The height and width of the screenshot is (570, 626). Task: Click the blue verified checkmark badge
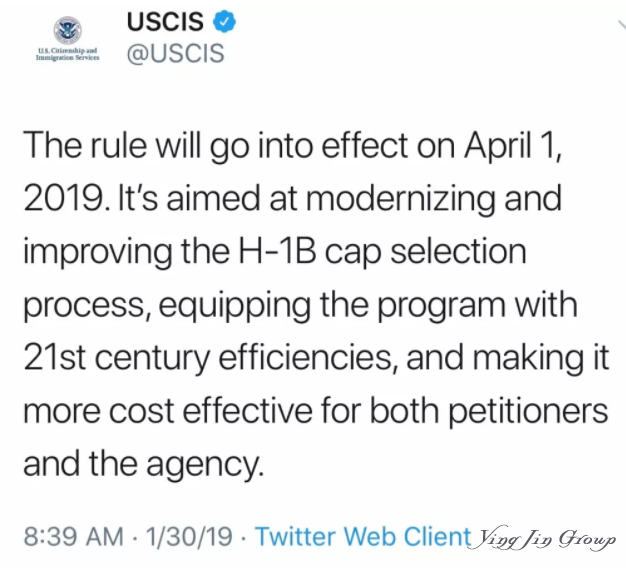pos(224,22)
